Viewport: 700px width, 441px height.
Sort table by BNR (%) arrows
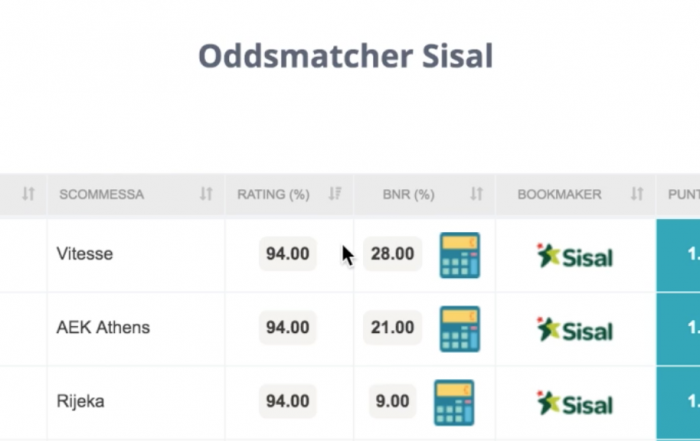[x=476, y=194]
